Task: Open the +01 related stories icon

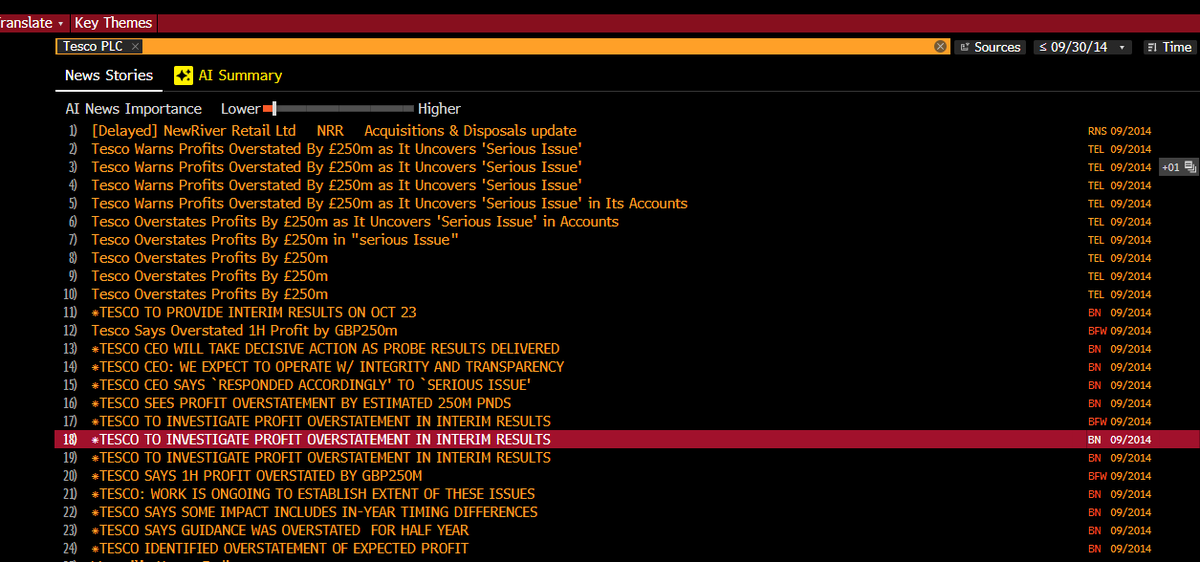Action: pyautogui.click(x=1177, y=167)
